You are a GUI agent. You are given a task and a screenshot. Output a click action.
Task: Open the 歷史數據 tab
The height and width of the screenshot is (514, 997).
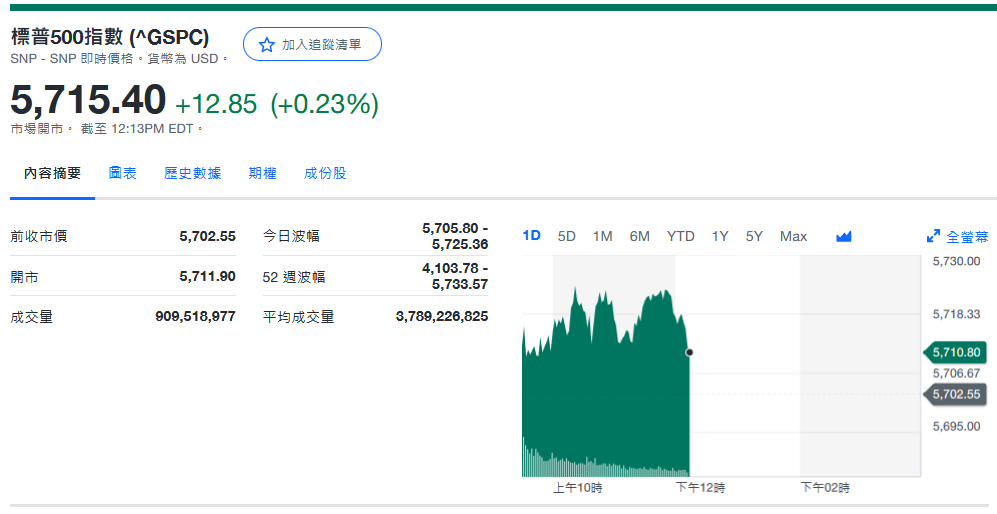tap(193, 173)
